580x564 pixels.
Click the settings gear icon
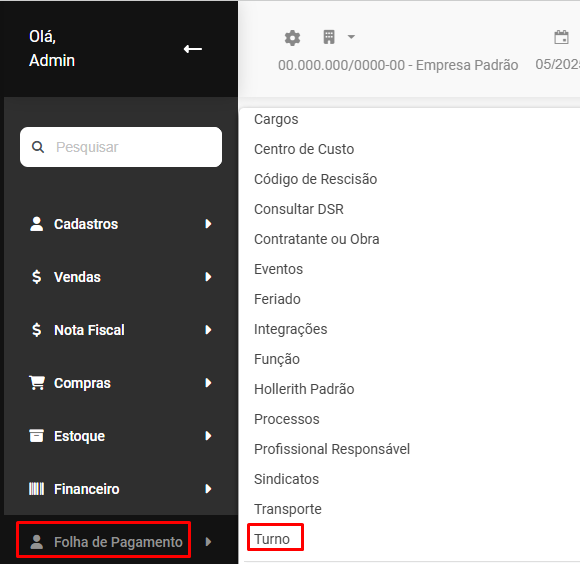pyautogui.click(x=292, y=38)
